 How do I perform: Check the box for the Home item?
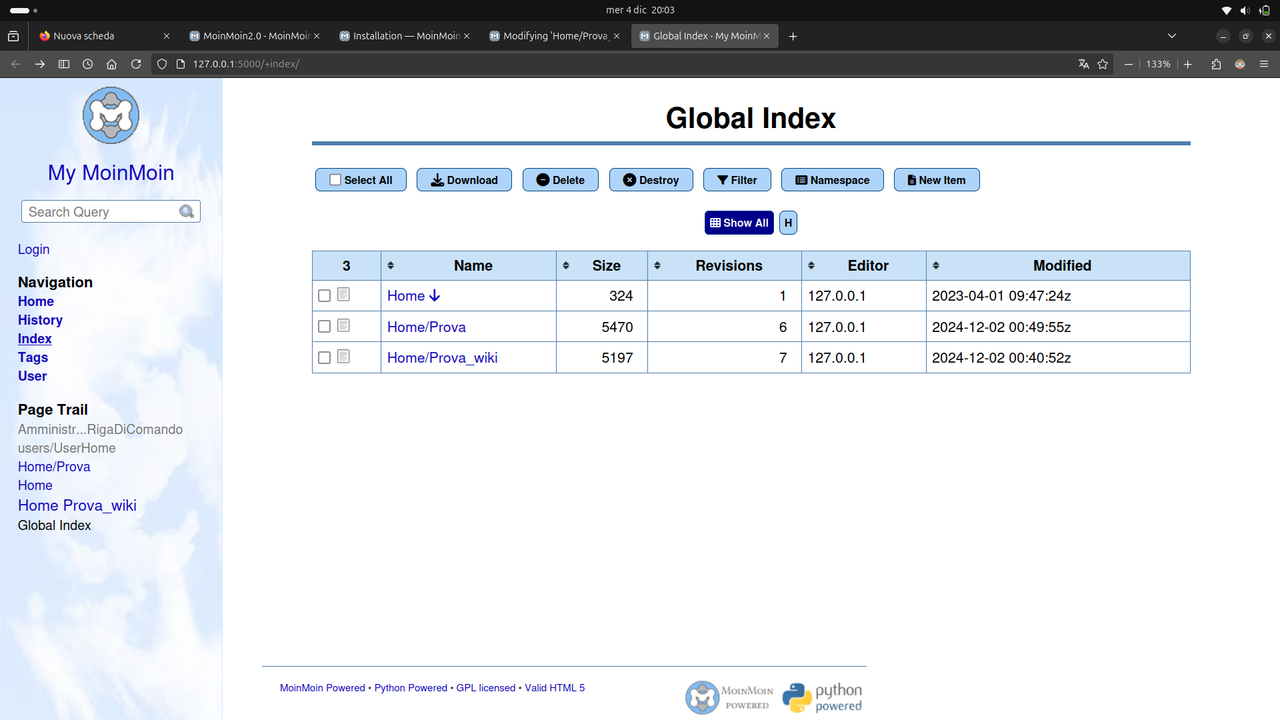[x=324, y=296]
